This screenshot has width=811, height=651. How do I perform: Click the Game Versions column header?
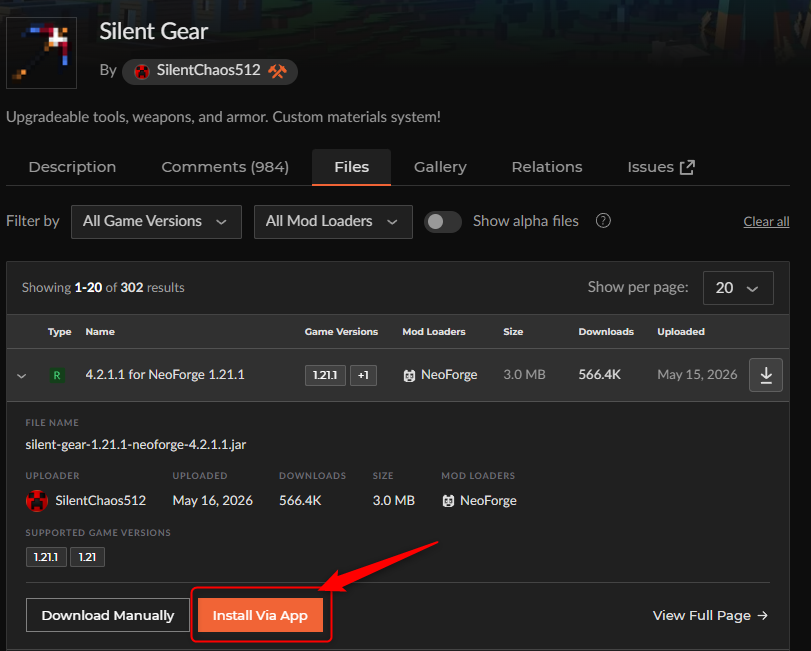[341, 332]
